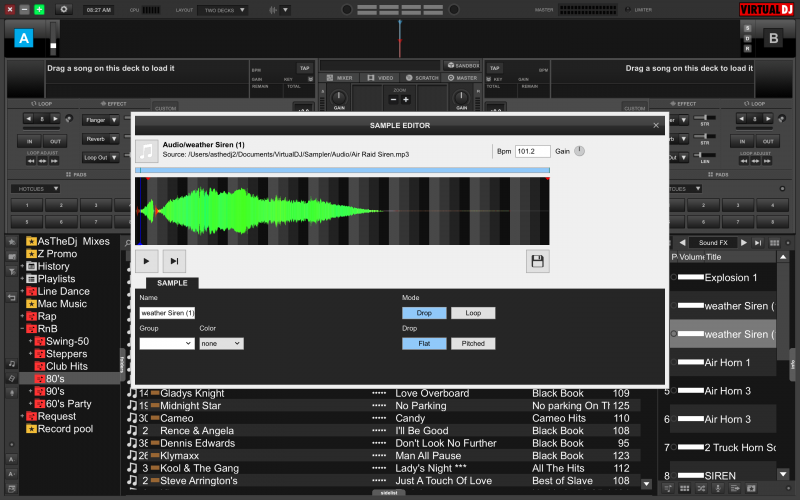Image resolution: width=800 pixels, height=500 pixels.
Task: Expand the History folder
Action: [22, 266]
